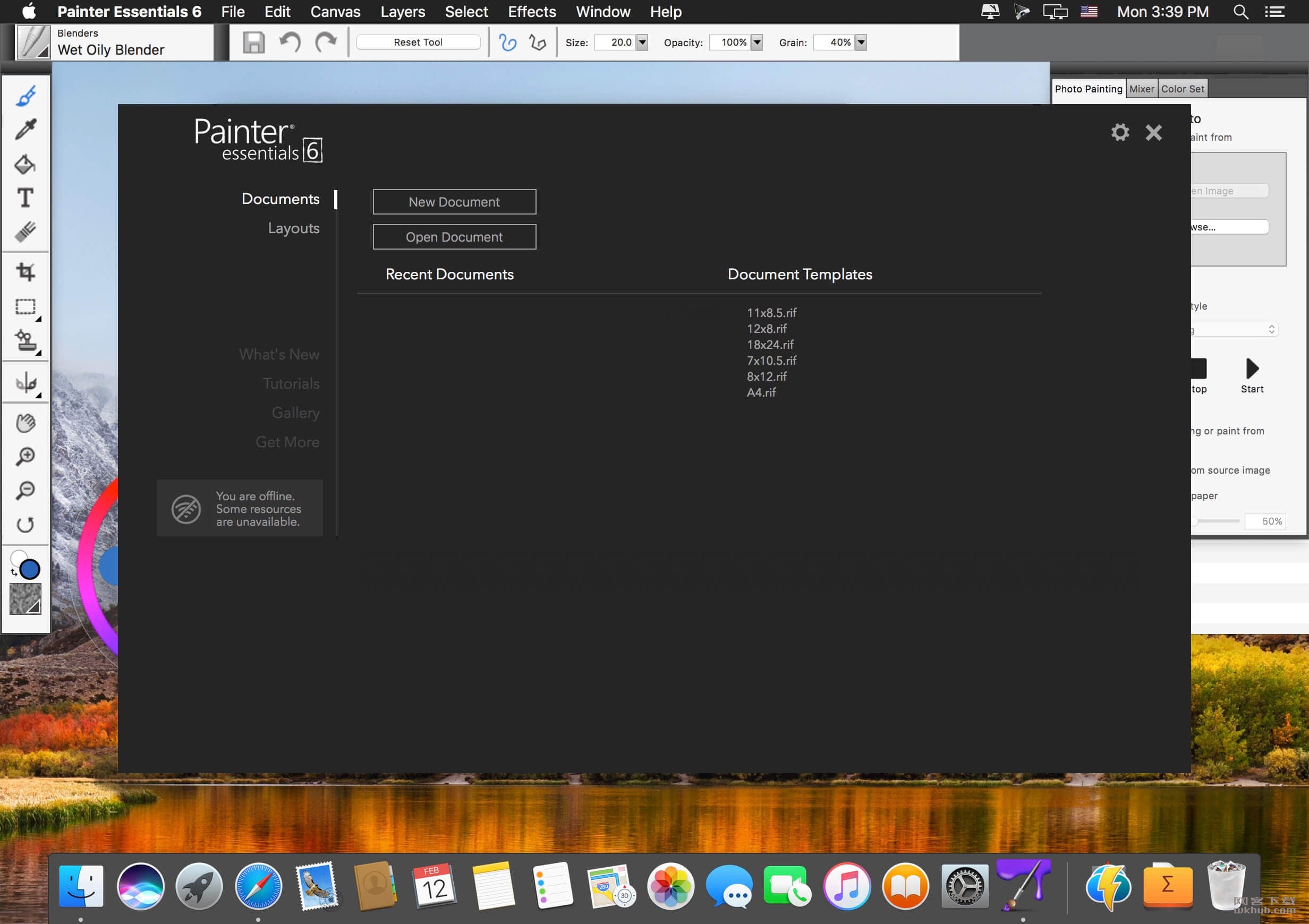Close the welcome screen with X

[x=1154, y=132]
